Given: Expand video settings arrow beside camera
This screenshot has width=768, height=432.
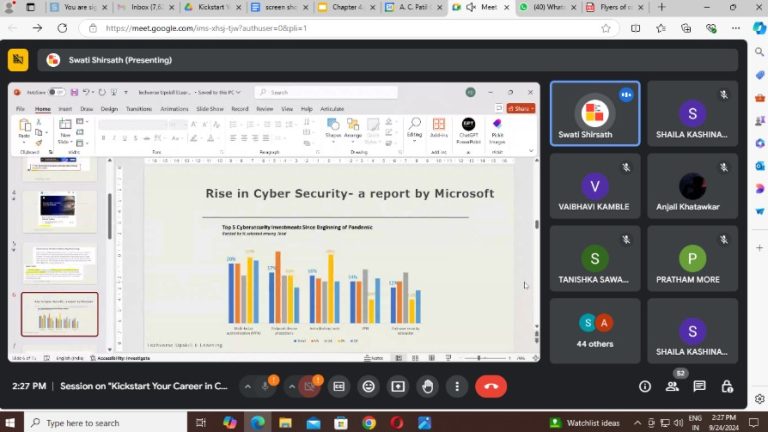Looking at the screenshot, I should 292,386.
